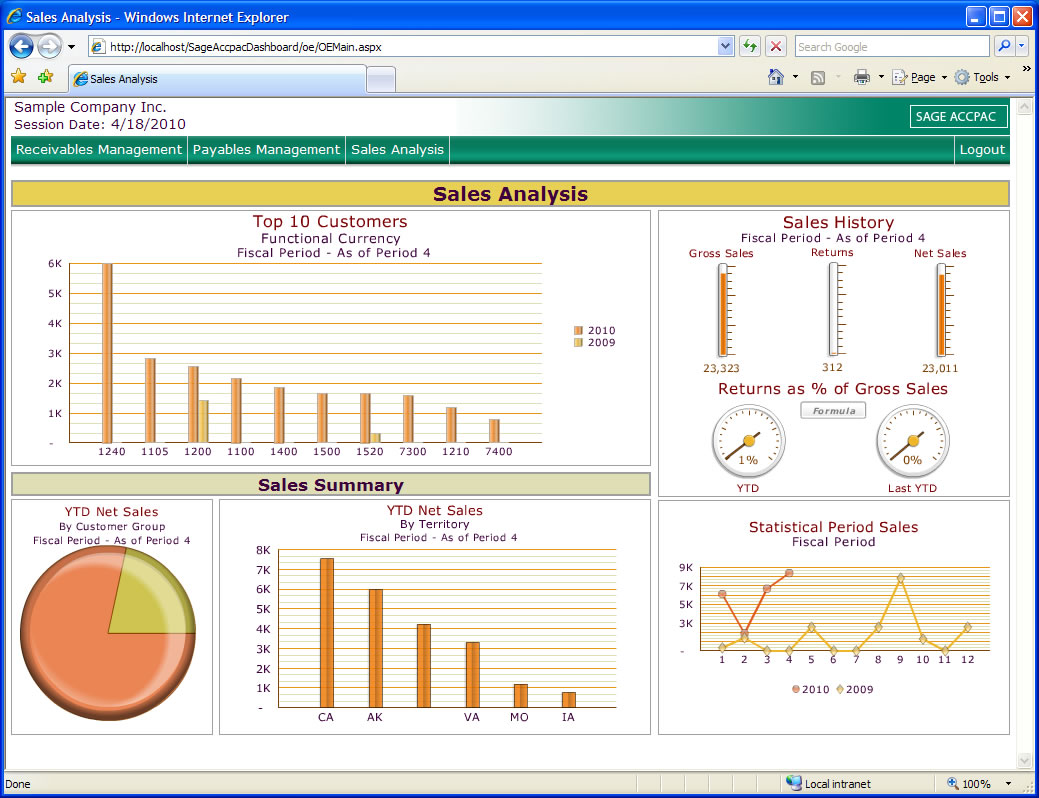This screenshot has width=1039, height=798.
Task: Click the Print icon in toolbar
Action: pos(861,77)
